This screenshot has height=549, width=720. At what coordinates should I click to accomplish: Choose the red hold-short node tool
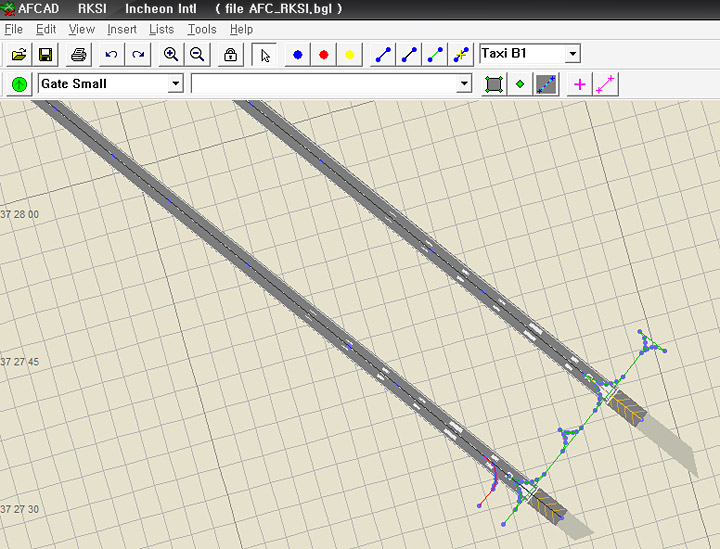[324, 55]
